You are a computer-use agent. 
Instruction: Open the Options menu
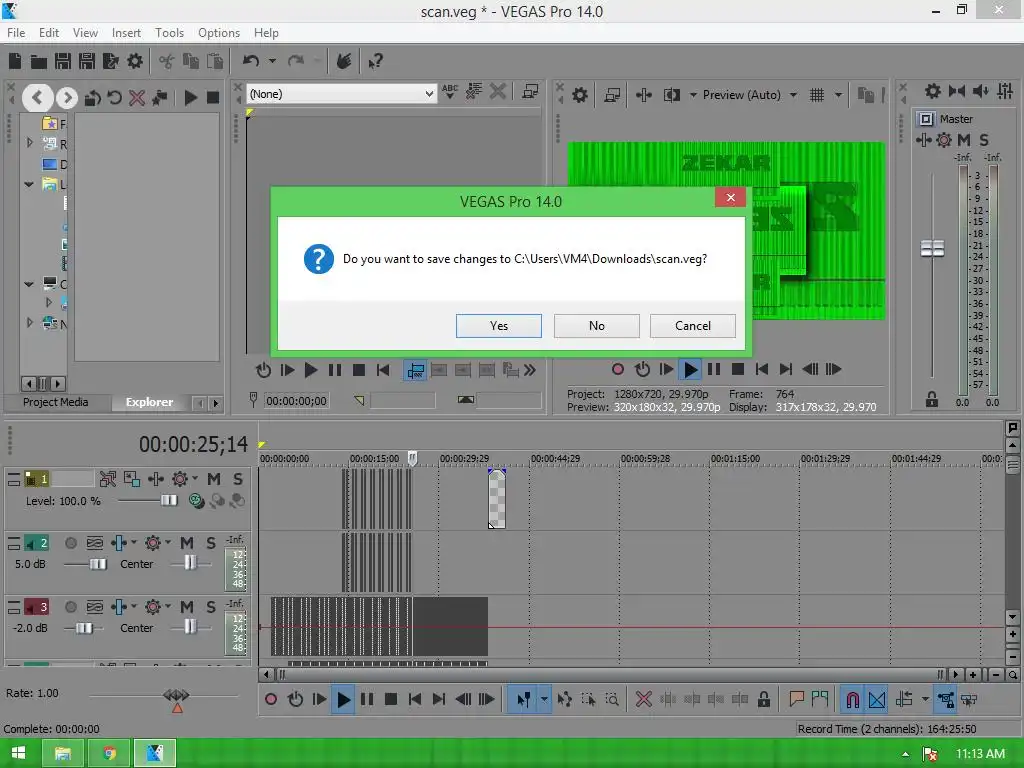pyautogui.click(x=219, y=33)
